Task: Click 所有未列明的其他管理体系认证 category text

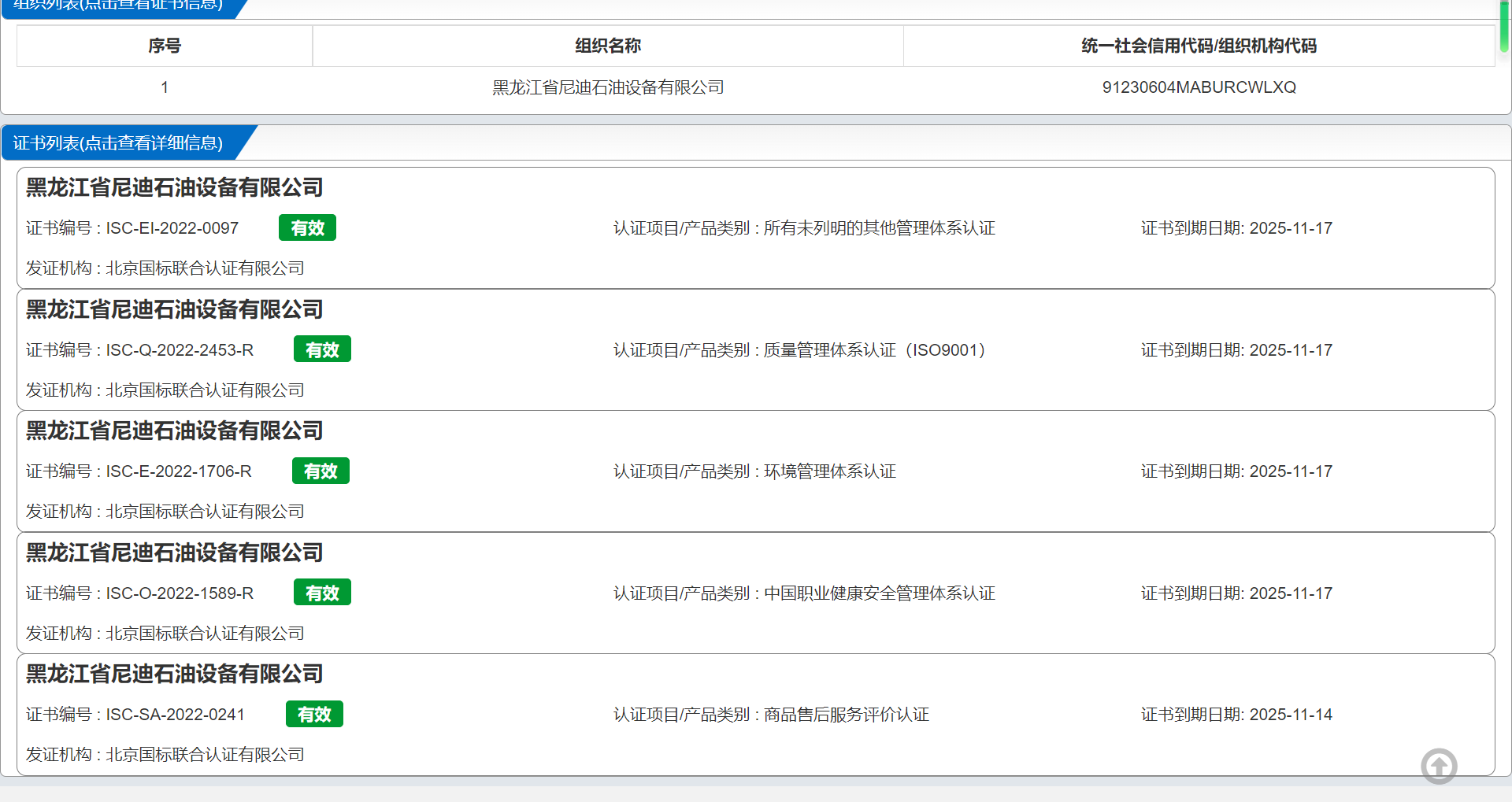Action: pos(880,228)
